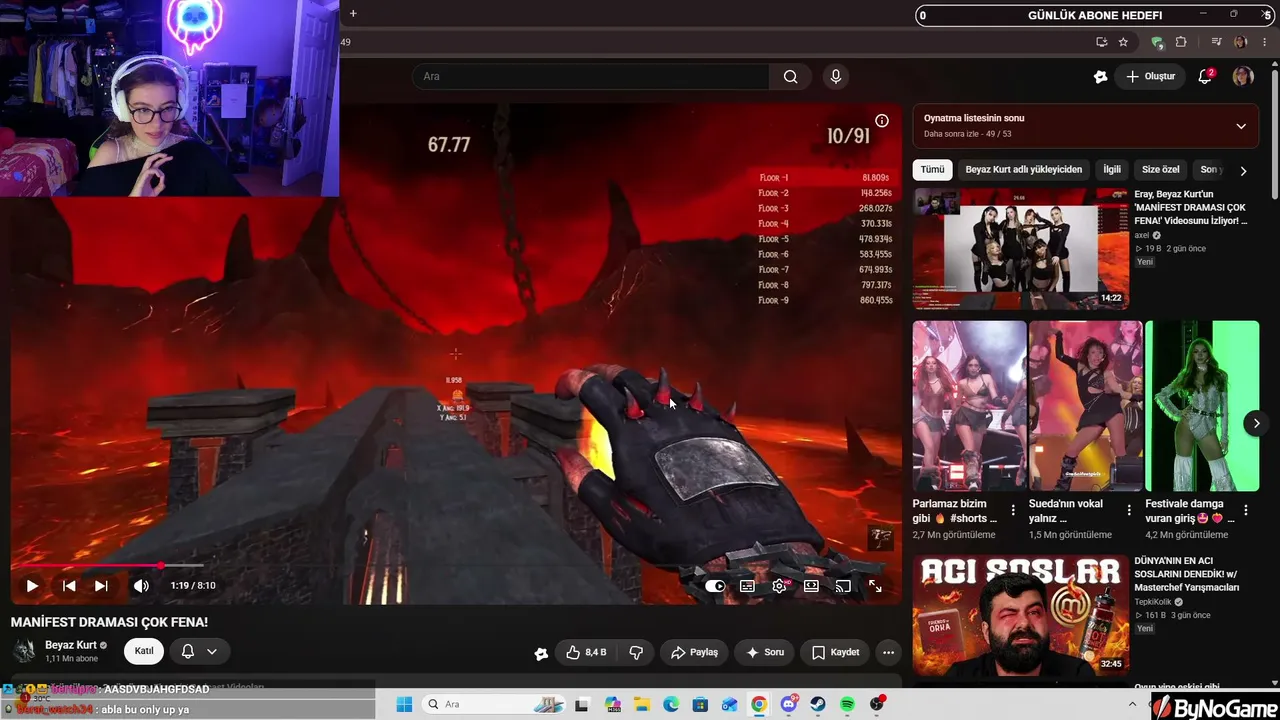1280x720 pixels.
Task: Open the 'Festivale damga vuran giriş' short
Action: (x=1202, y=406)
